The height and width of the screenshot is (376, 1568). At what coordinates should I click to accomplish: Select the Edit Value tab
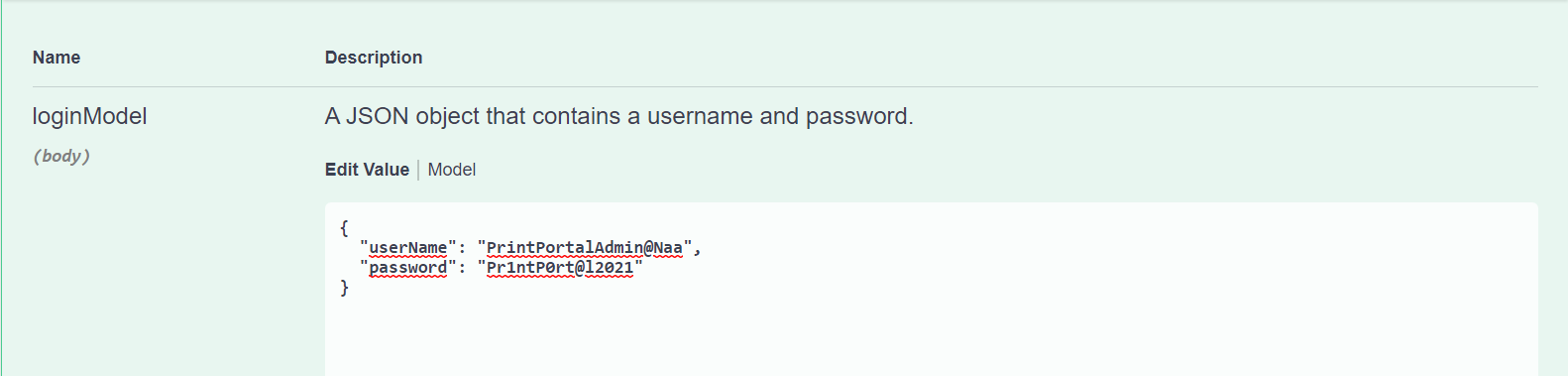pyautogui.click(x=367, y=170)
